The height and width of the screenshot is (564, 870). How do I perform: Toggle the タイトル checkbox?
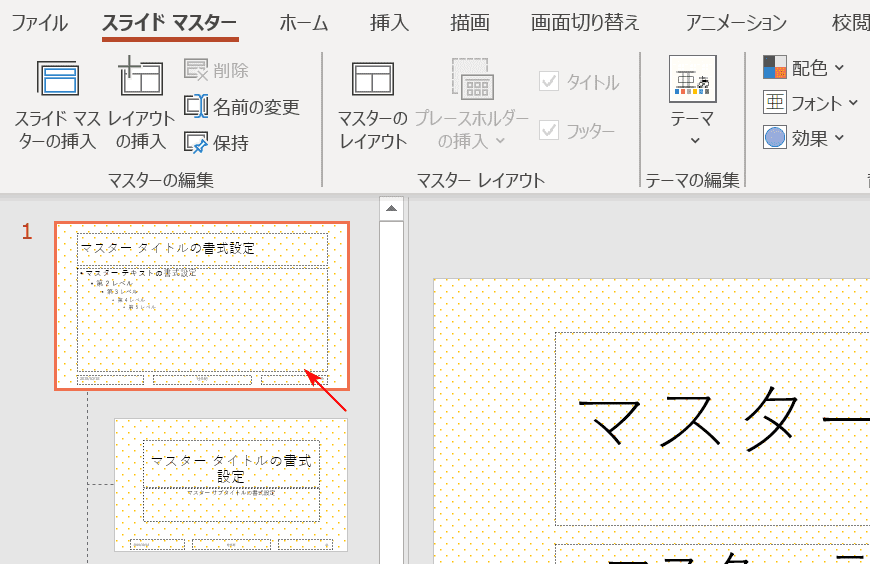[549, 82]
